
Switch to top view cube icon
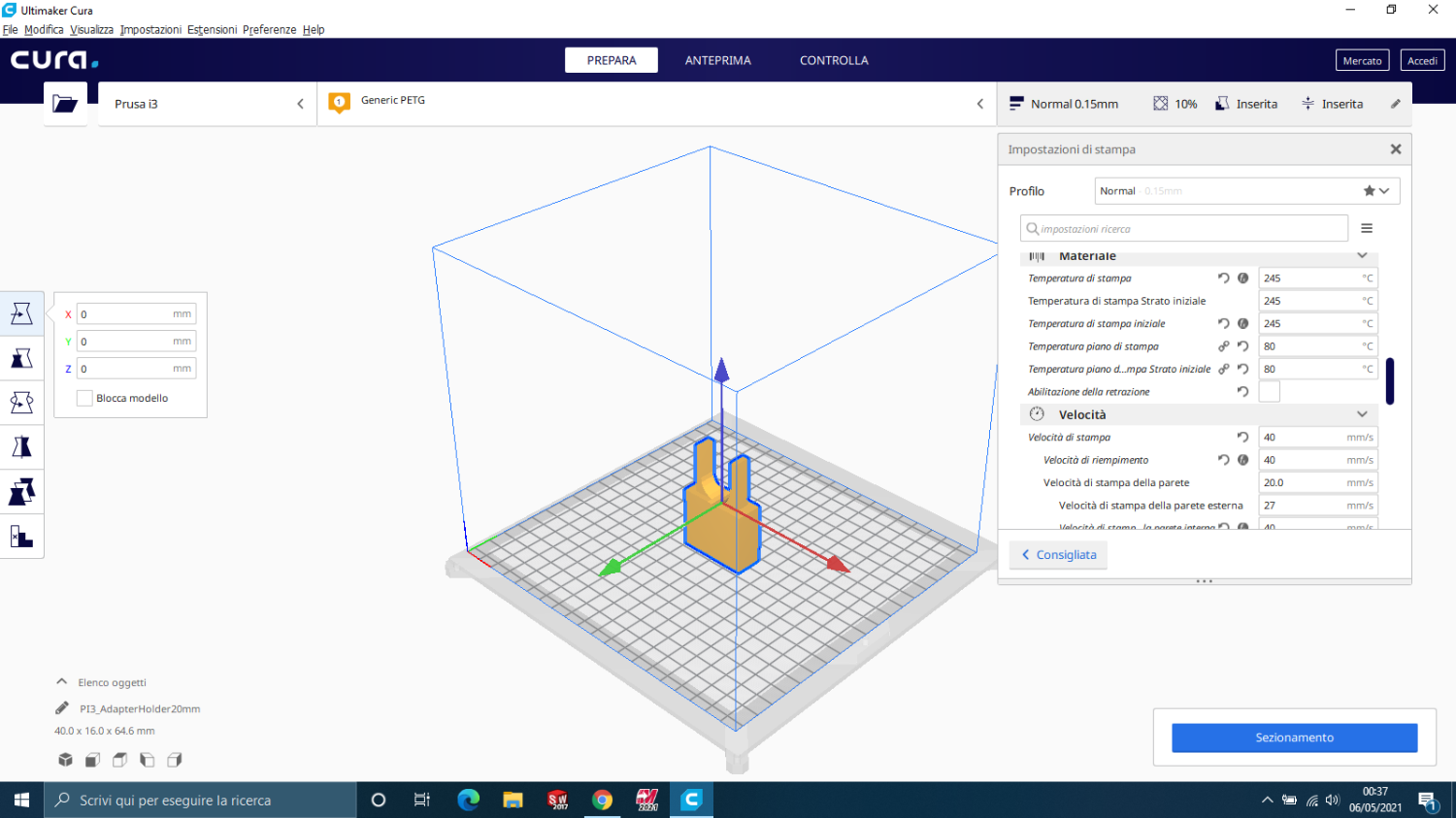click(120, 760)
